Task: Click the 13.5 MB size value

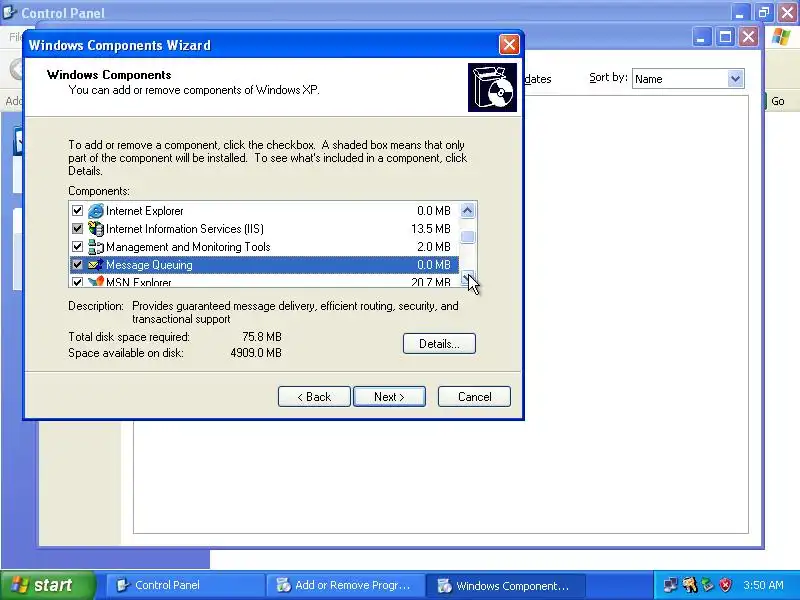Action: 431,229
